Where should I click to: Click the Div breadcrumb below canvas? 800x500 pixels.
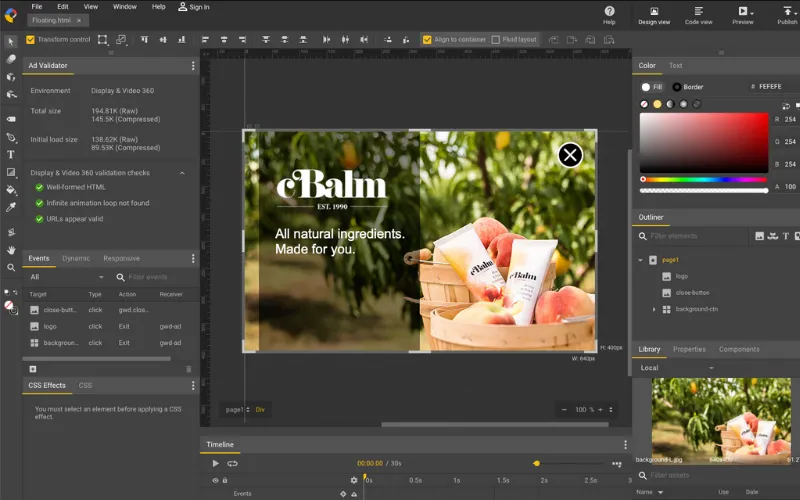coord(260,409)
